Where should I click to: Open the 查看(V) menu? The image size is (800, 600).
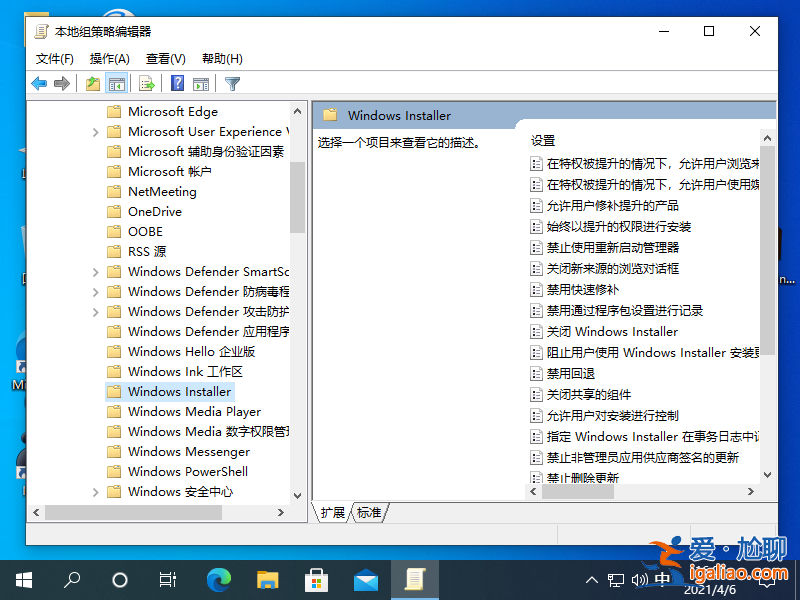[167, 58]
